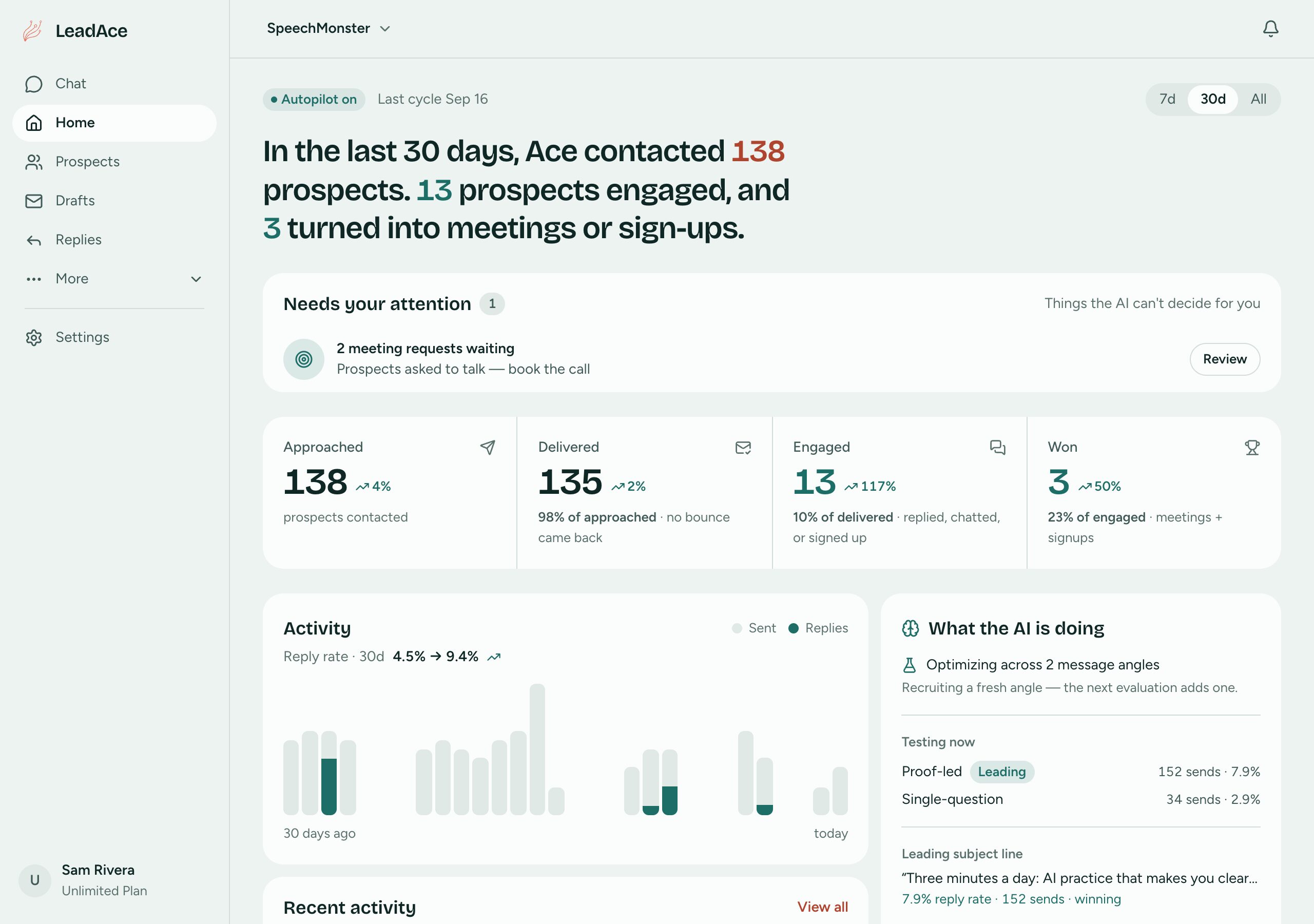Click the trophy icon in Won card
Viewport: 1314px width, 924px height.
(x=1252, y=447)
